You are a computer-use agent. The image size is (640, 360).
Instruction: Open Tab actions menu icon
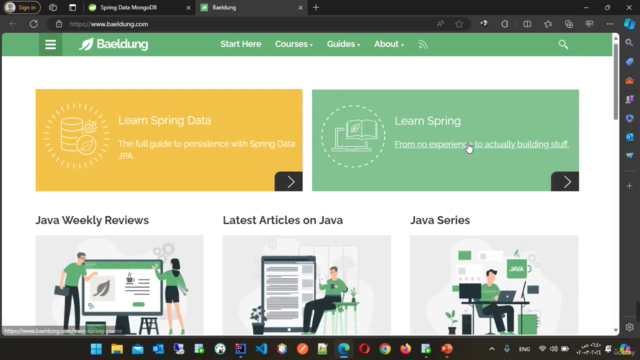[72, 7]
